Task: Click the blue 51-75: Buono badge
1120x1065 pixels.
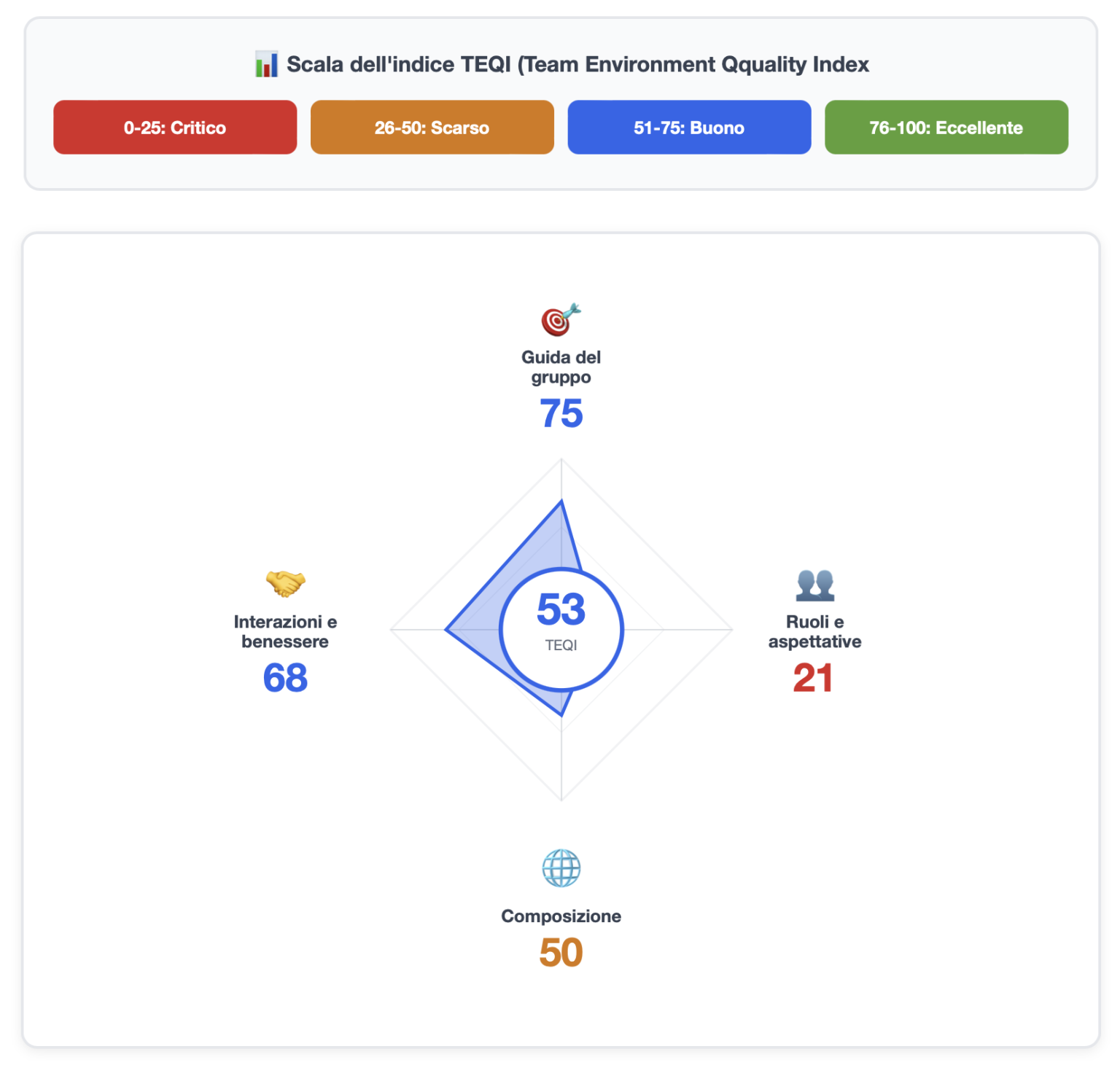Action: tap(689, 128)
